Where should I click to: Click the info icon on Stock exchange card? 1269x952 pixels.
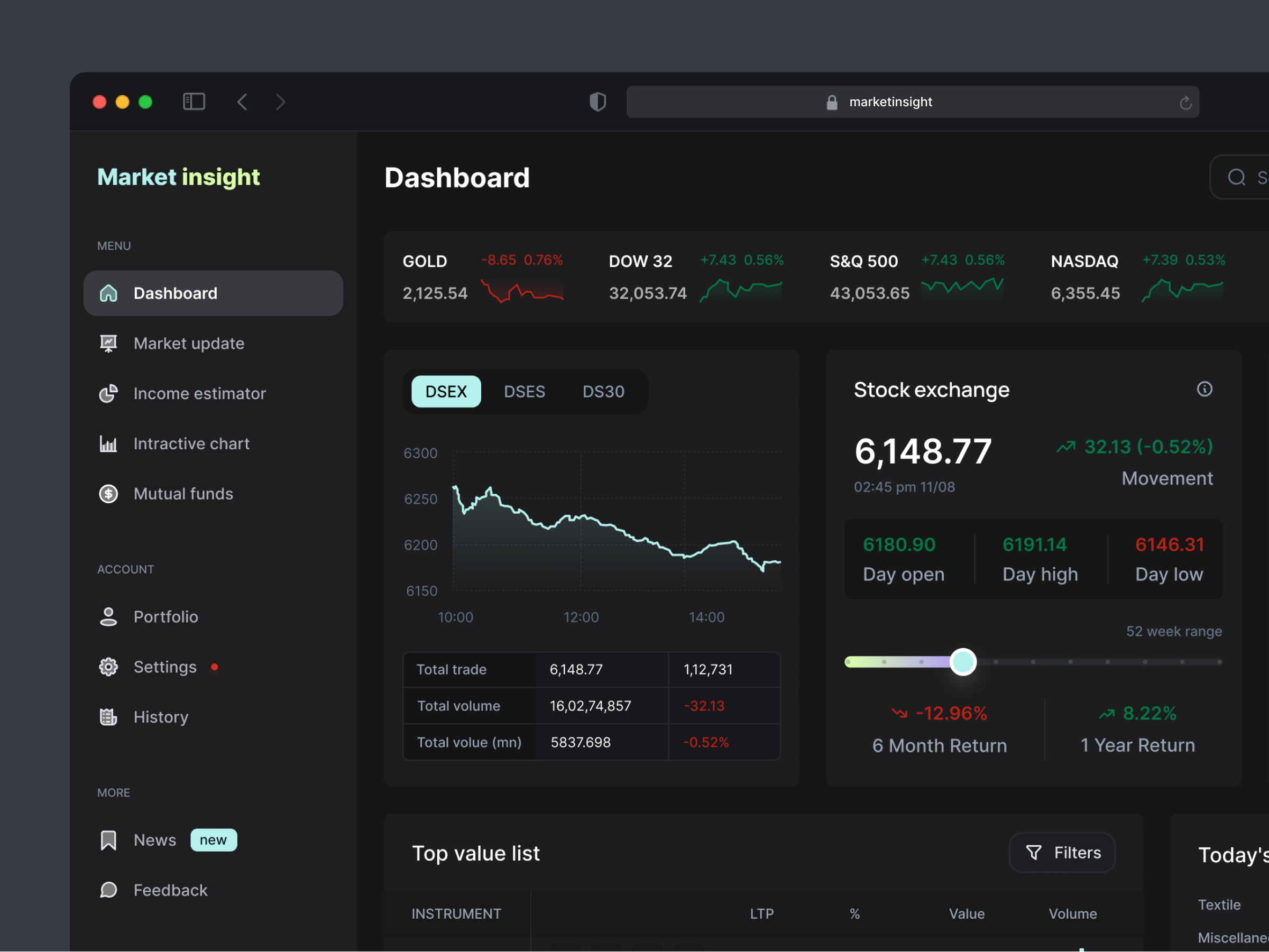(x=1204, y=389)
